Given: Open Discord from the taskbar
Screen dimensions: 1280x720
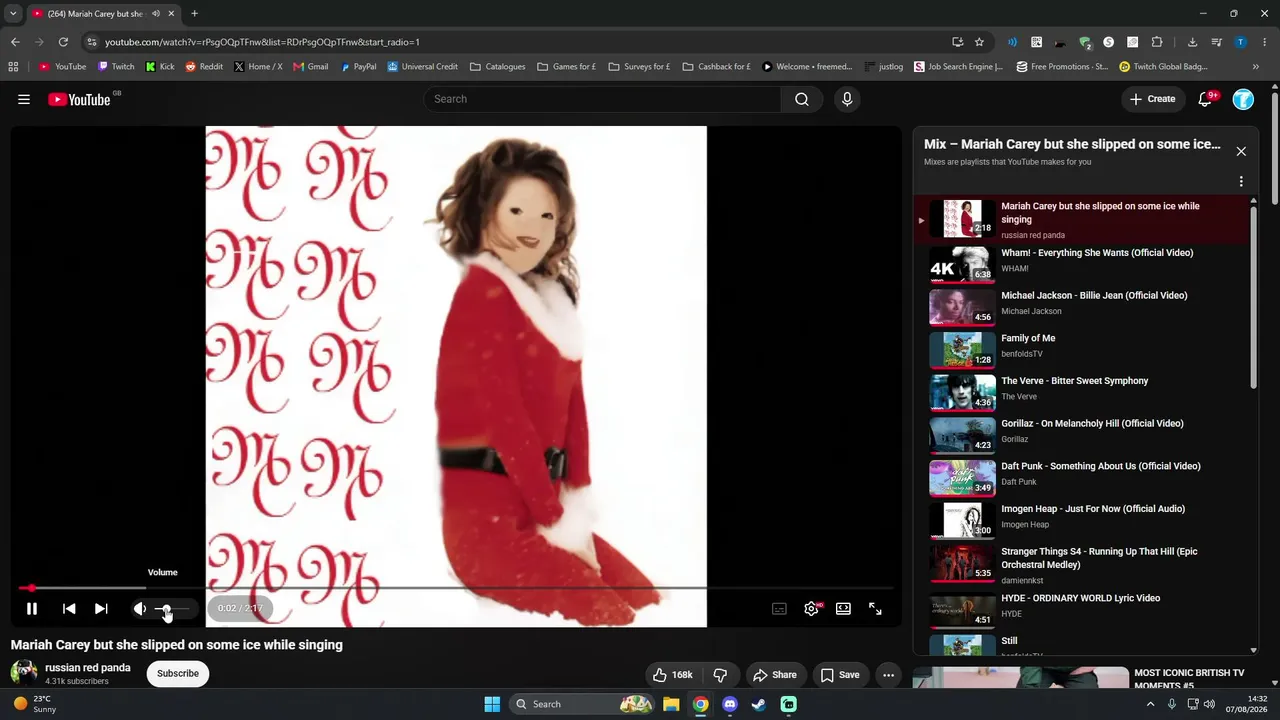Looking at the screenshot, I should tap(730, 704).
